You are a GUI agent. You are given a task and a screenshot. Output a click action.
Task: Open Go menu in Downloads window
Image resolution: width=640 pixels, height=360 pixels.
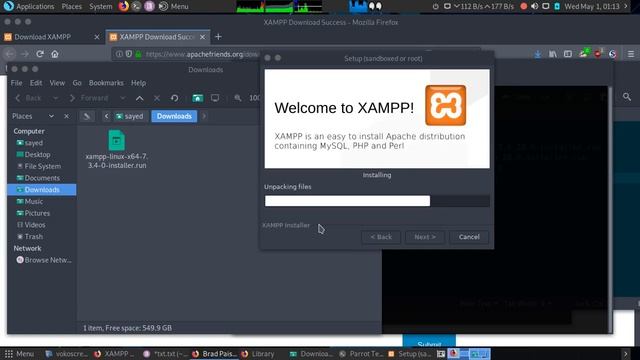click(77, 83)
